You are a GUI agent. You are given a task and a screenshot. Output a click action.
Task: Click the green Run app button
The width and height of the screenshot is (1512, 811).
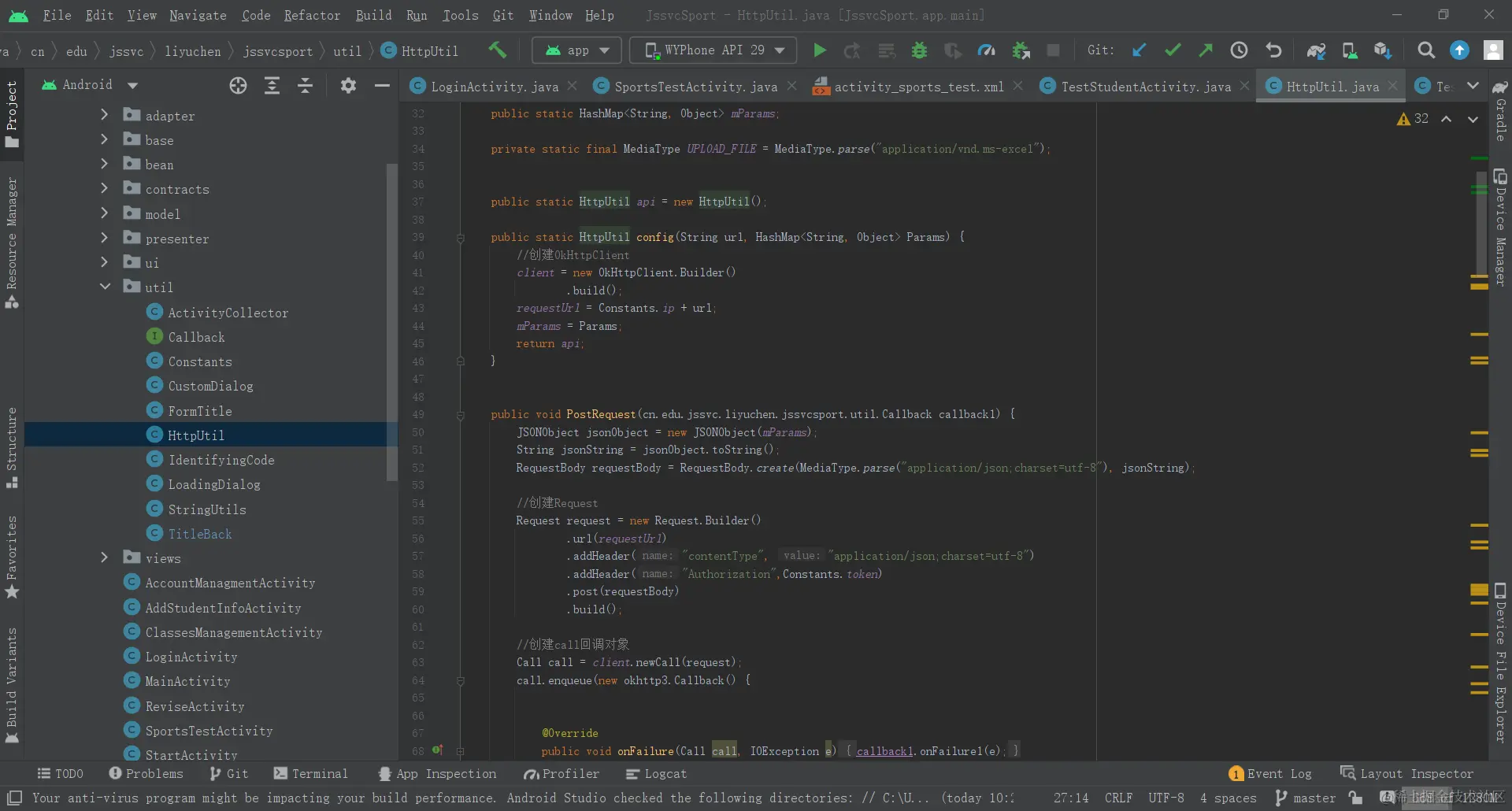coord(819,50)
